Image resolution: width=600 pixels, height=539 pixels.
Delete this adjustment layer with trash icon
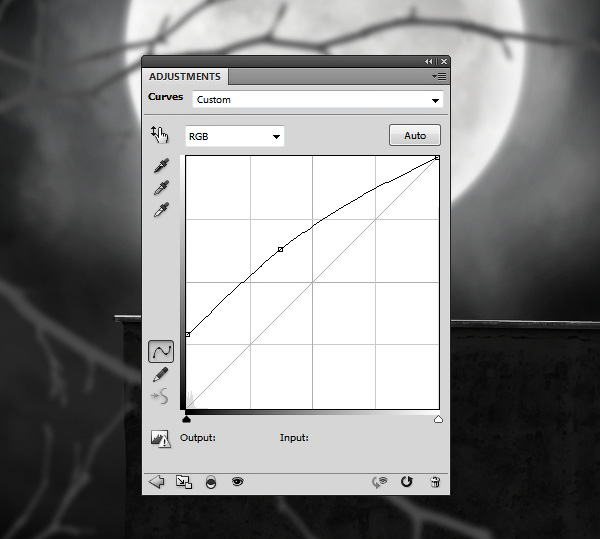(435, 482)
